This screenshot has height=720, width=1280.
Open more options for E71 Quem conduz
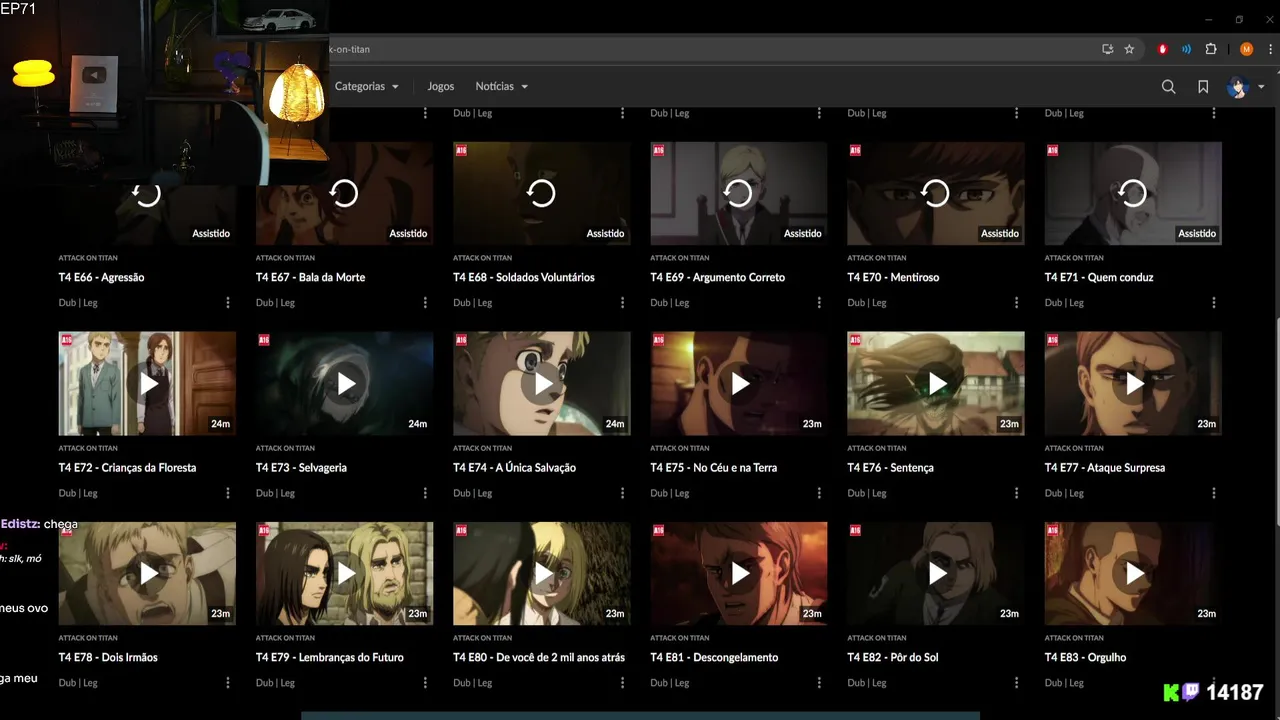1214,303
